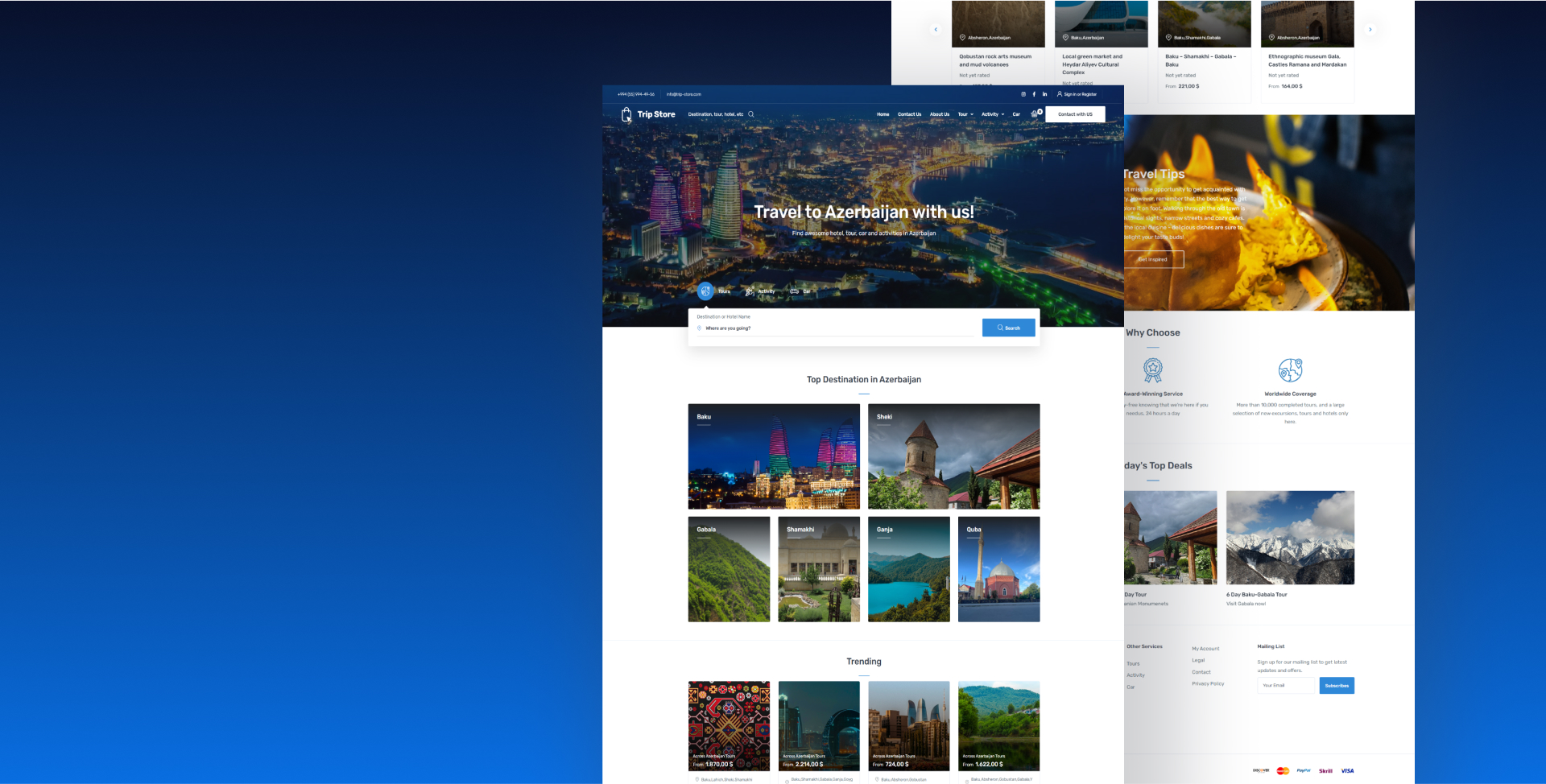Open the Sheki destination thumbnail
The height and width of the screenshot is (784, 1546).
coord(953,456)
